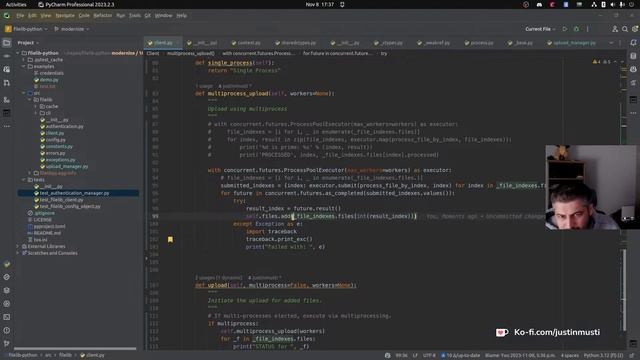Open the File menu
Image resolution: width=640 pixels, height=360 pixels.
pos(20,16)
